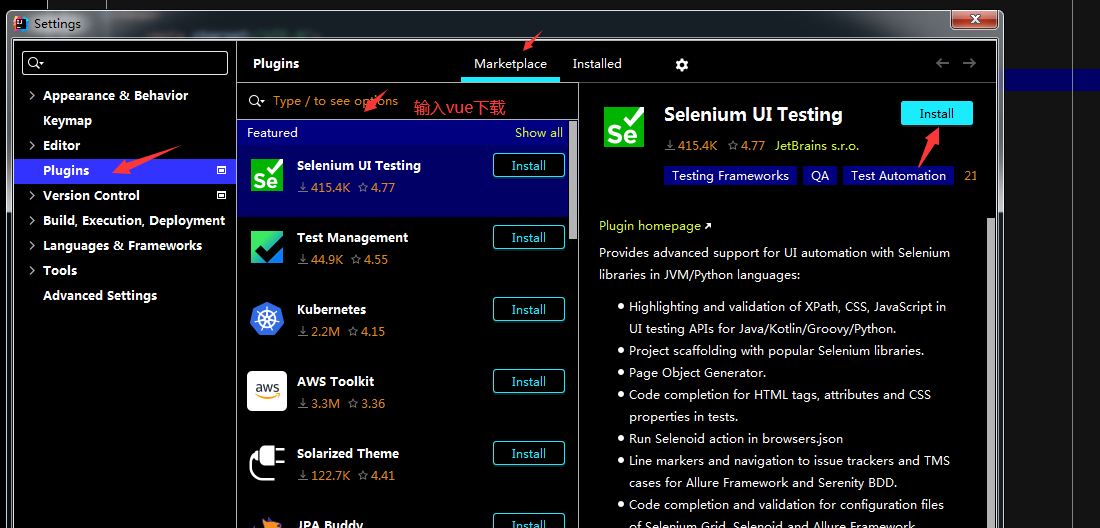Open Advanced Settings page
Screen dimensions: 1100x528
[100, 295]
